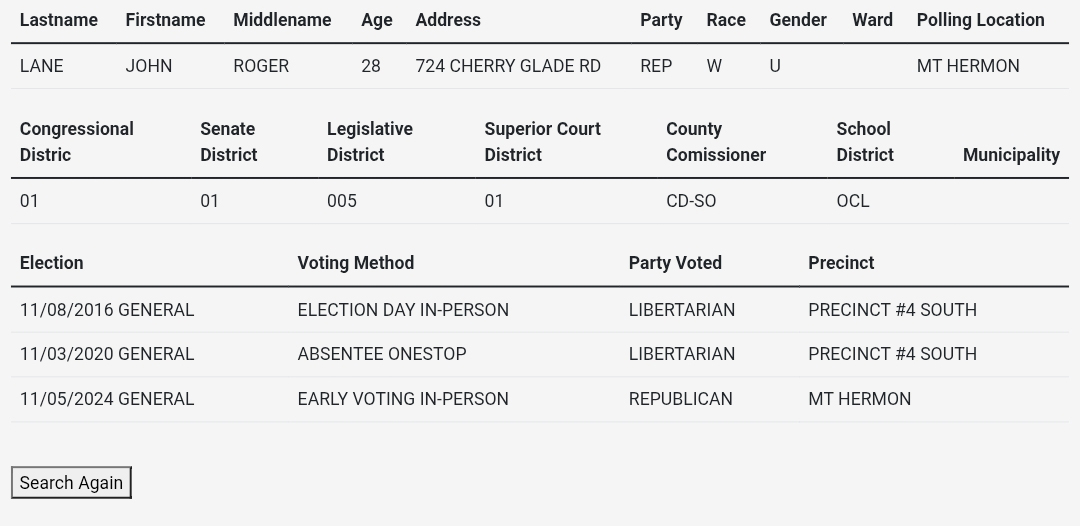Click the Legislative District value 005
The image size is (1080, 526).
click(x=342, y=201)
